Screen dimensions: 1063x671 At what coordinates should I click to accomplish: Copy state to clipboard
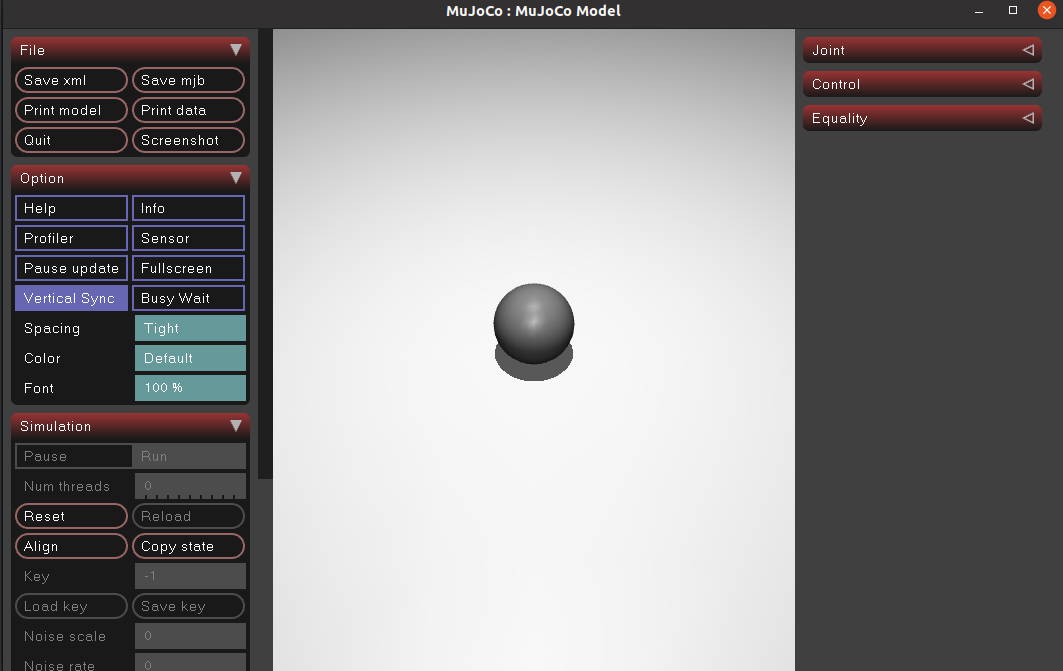tap(188, 546)
